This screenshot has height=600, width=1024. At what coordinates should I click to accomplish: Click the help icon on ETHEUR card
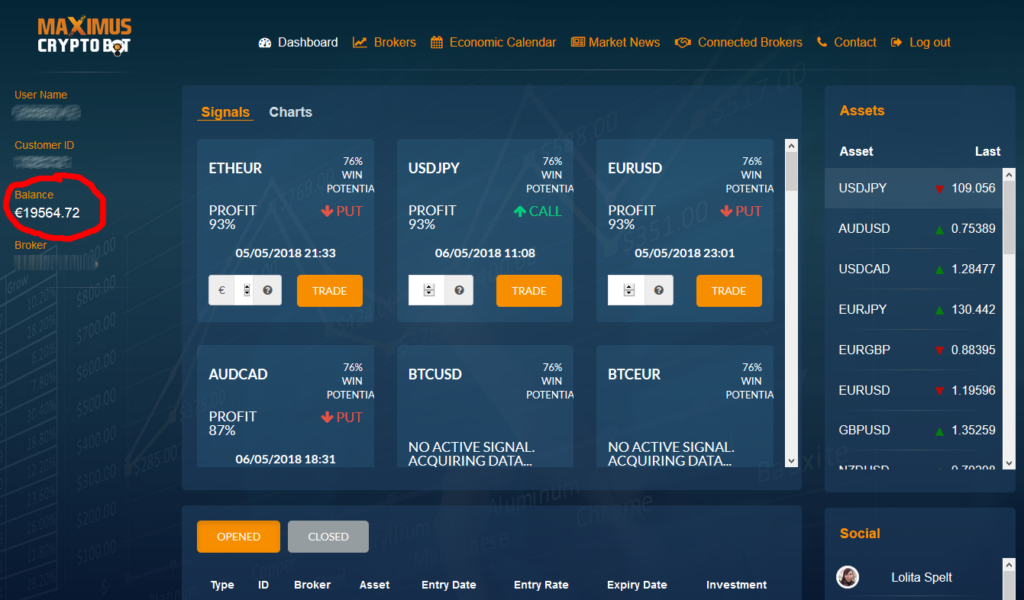tap(268, 291)
